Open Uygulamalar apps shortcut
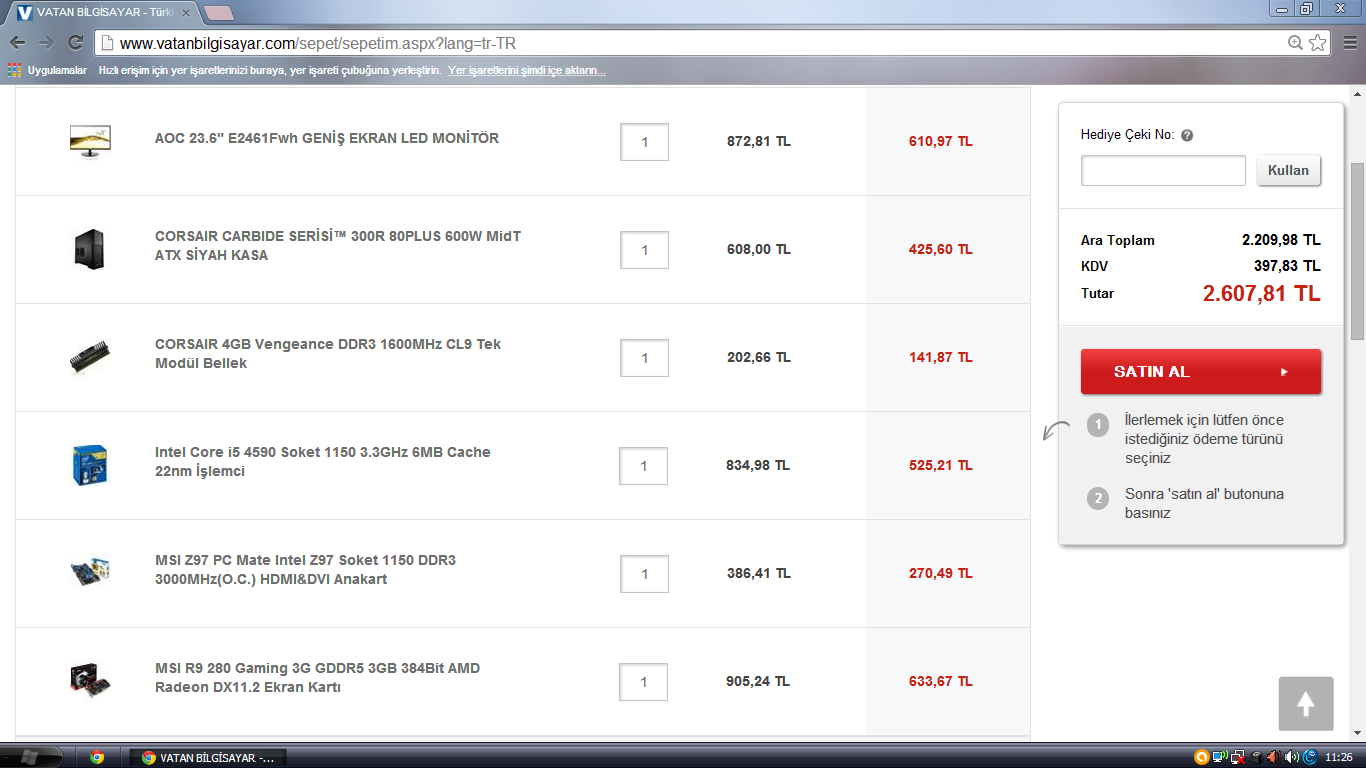 47,71
